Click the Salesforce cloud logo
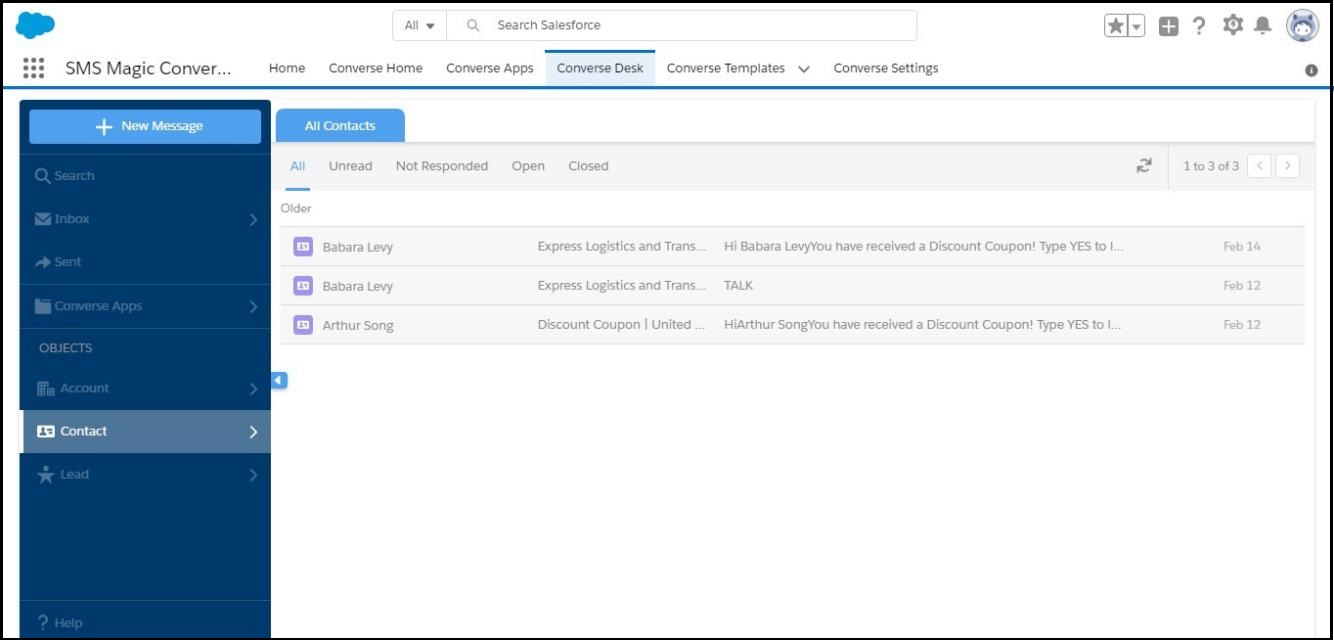This screenshot has height=640, width=1334. 36,25
